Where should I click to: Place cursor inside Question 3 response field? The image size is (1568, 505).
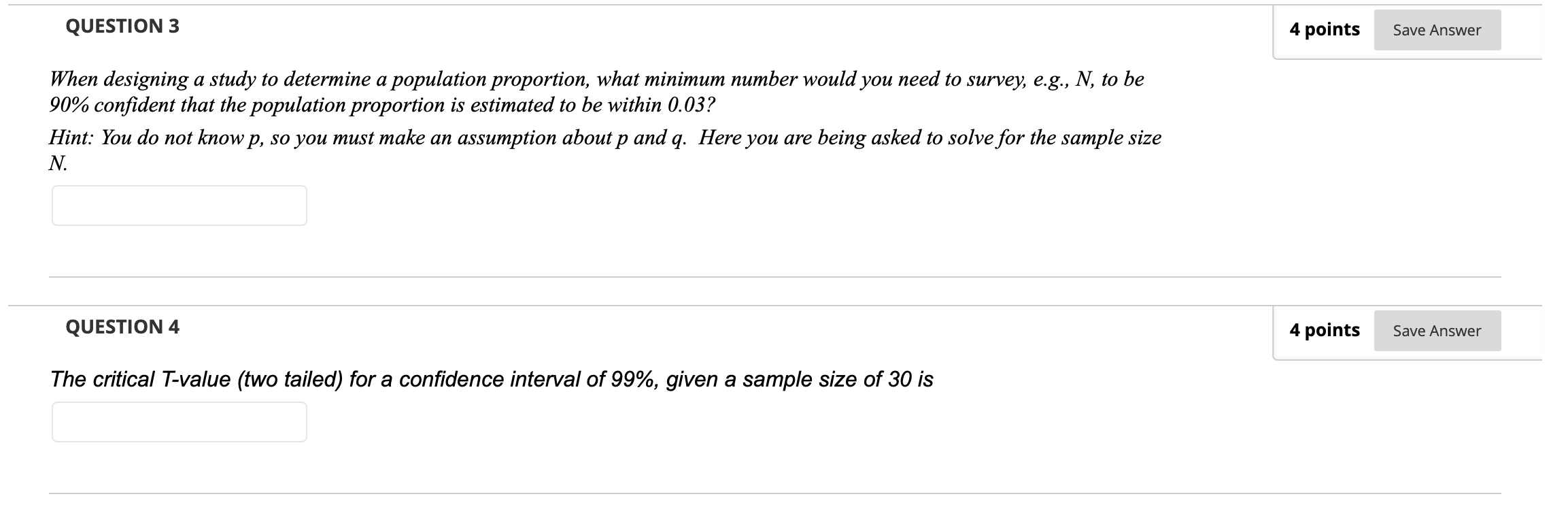[x=178, y=204]
